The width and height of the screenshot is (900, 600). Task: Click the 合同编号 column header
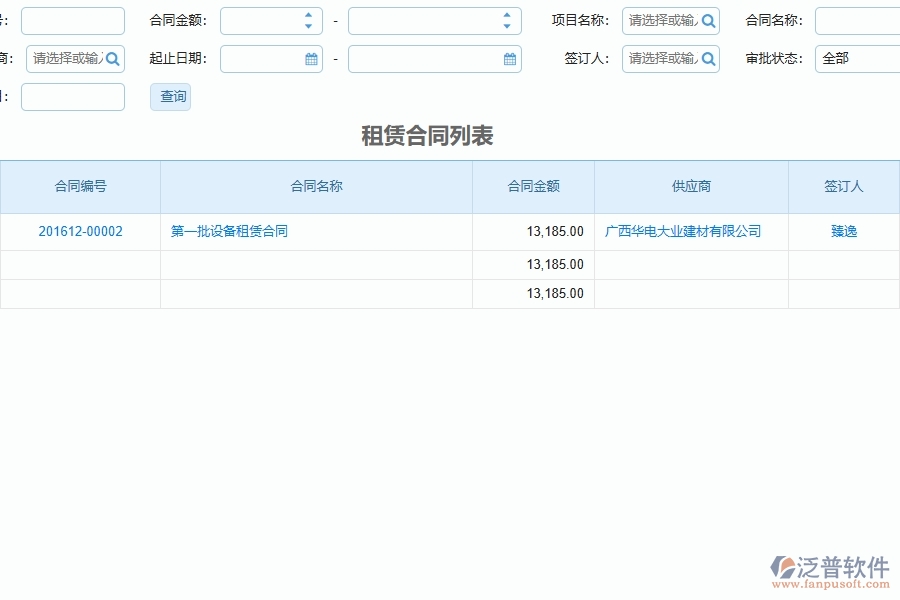pos(80,186)
